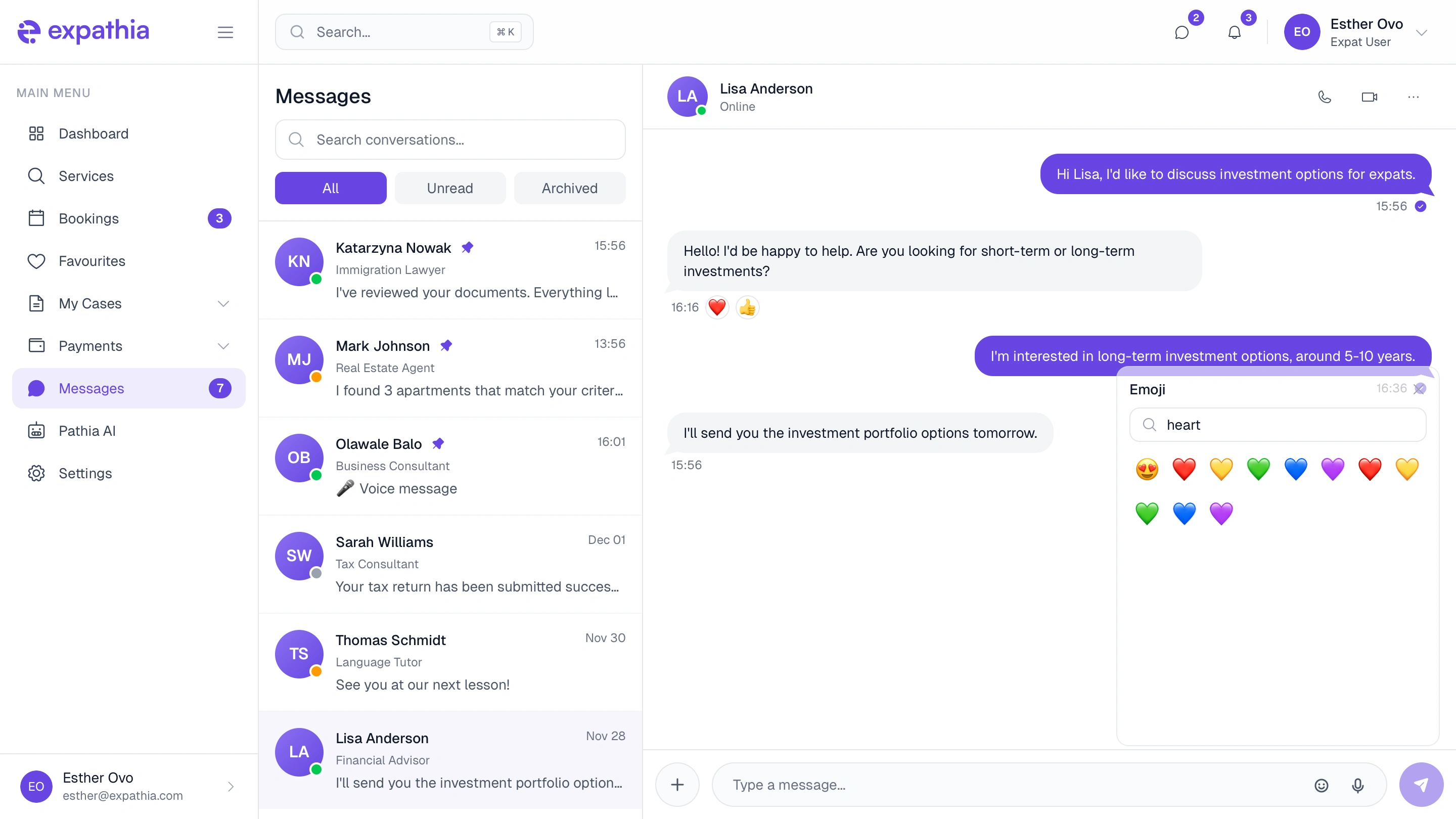Expand the Payments submenu

(x=223, y=346)
